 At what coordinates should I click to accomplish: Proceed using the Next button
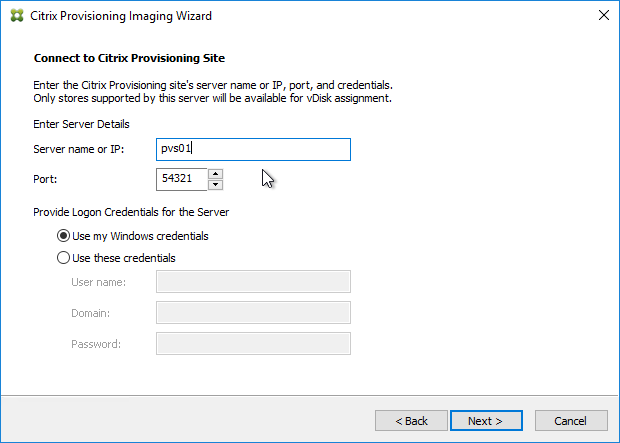486,420
